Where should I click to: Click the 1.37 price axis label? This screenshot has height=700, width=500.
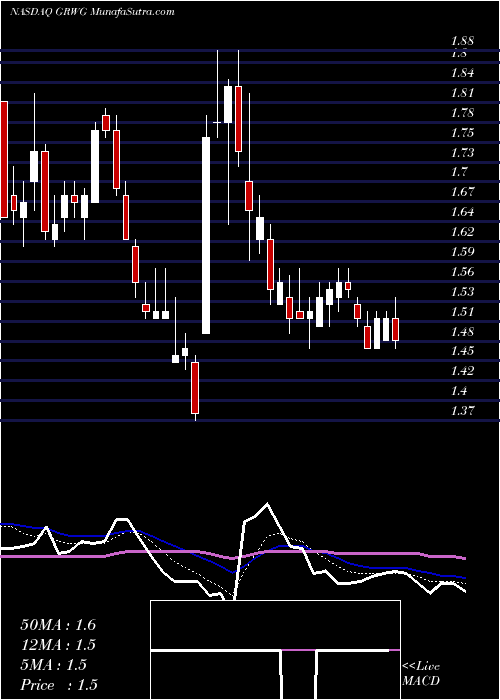coord(462,410)
